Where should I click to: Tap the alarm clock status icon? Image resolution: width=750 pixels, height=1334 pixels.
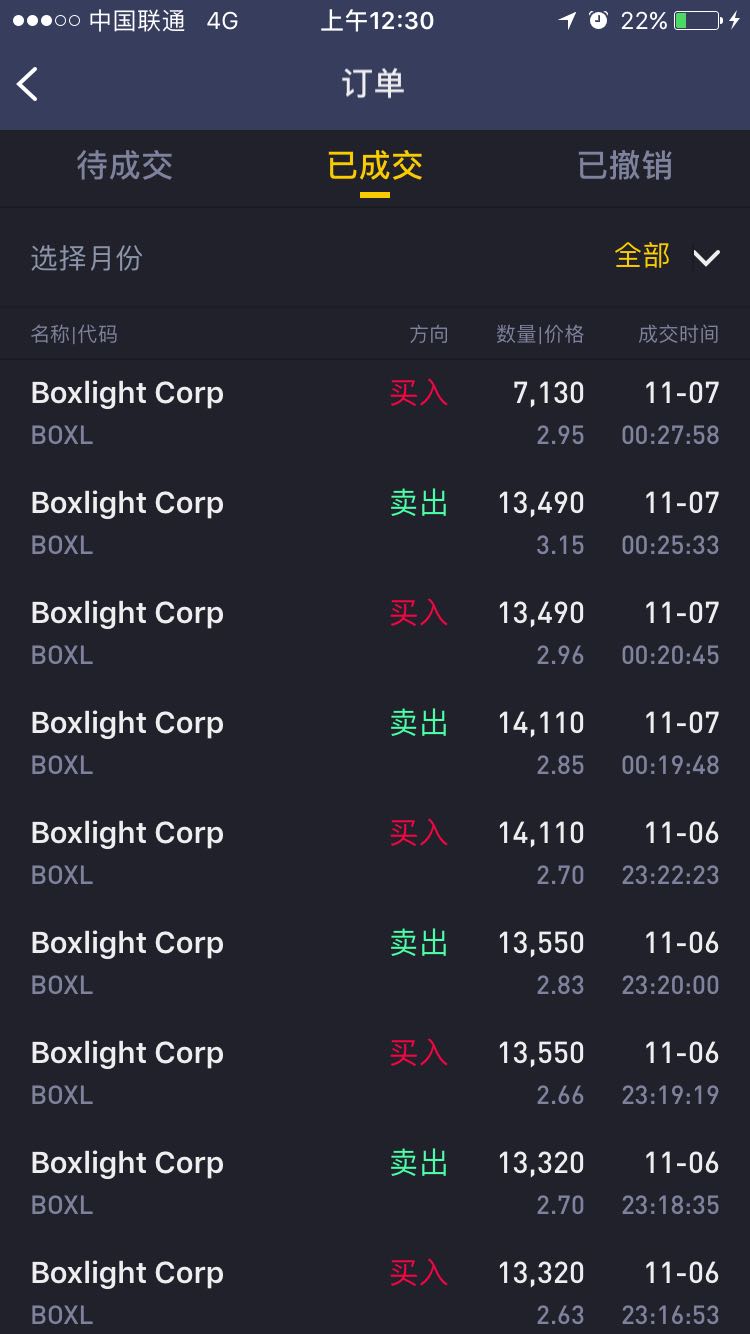598,20
